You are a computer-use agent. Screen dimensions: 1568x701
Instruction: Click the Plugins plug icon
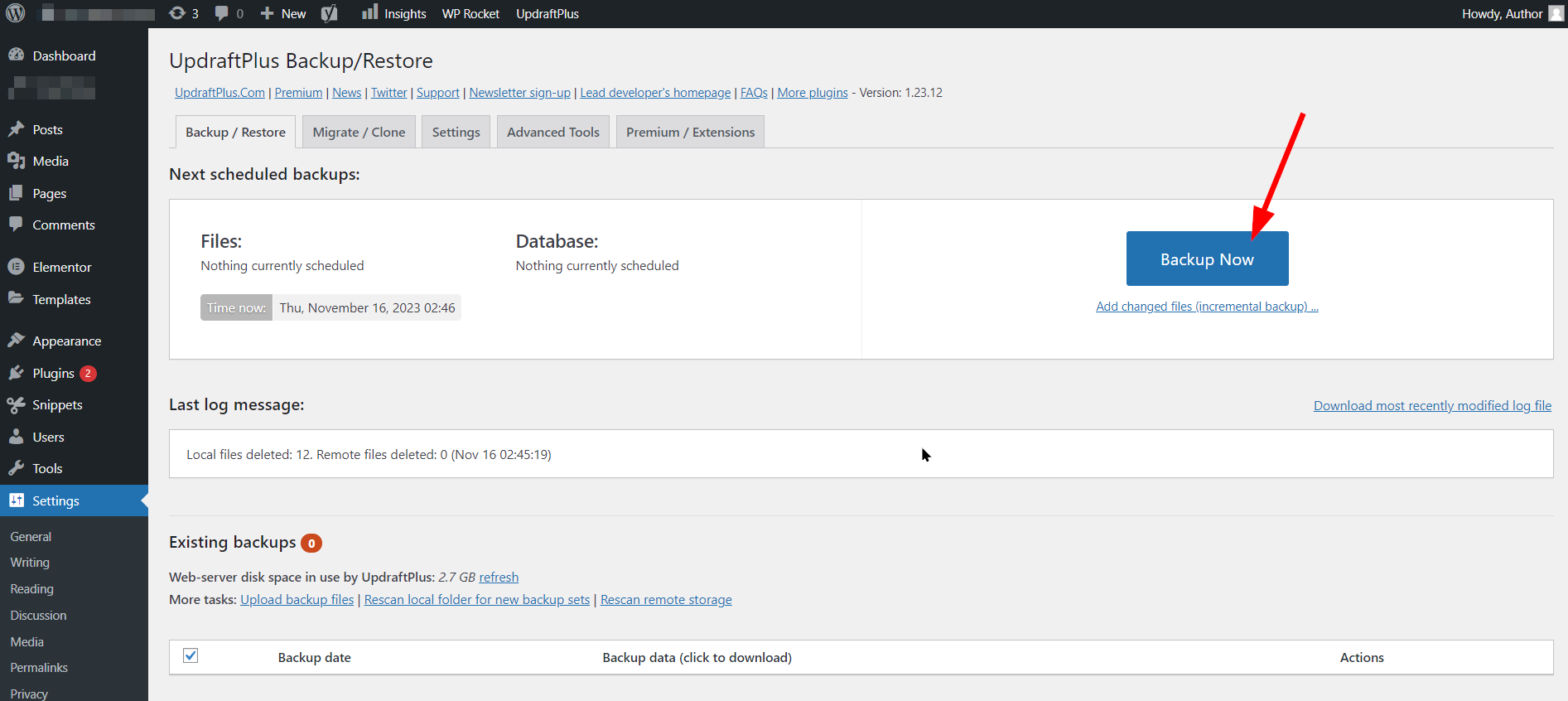(16, 373)
